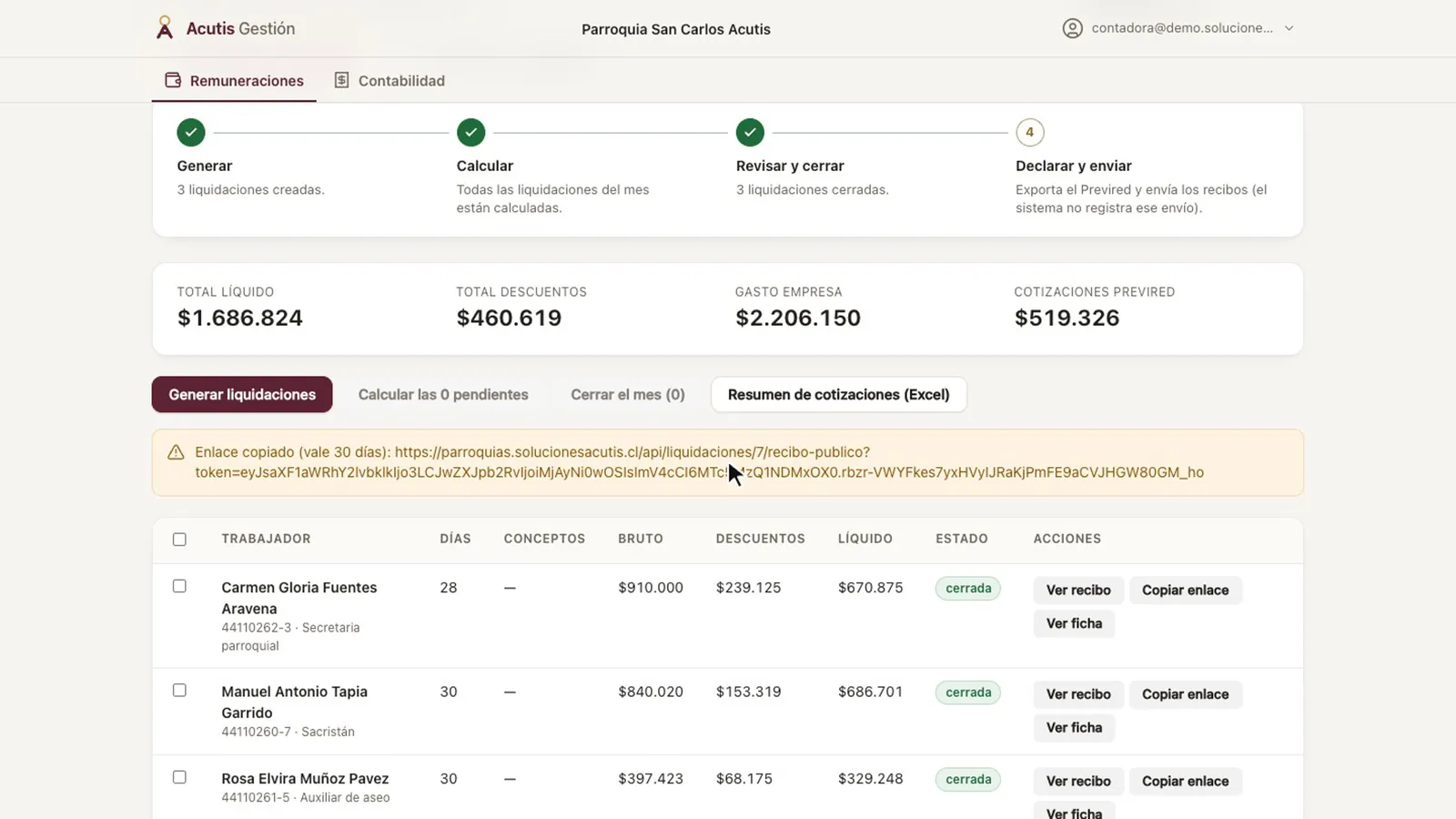This screenshot has width=1456, height=819.
Task: Click the $910.000 bruto cell
Action: click(x=651, y=588)
